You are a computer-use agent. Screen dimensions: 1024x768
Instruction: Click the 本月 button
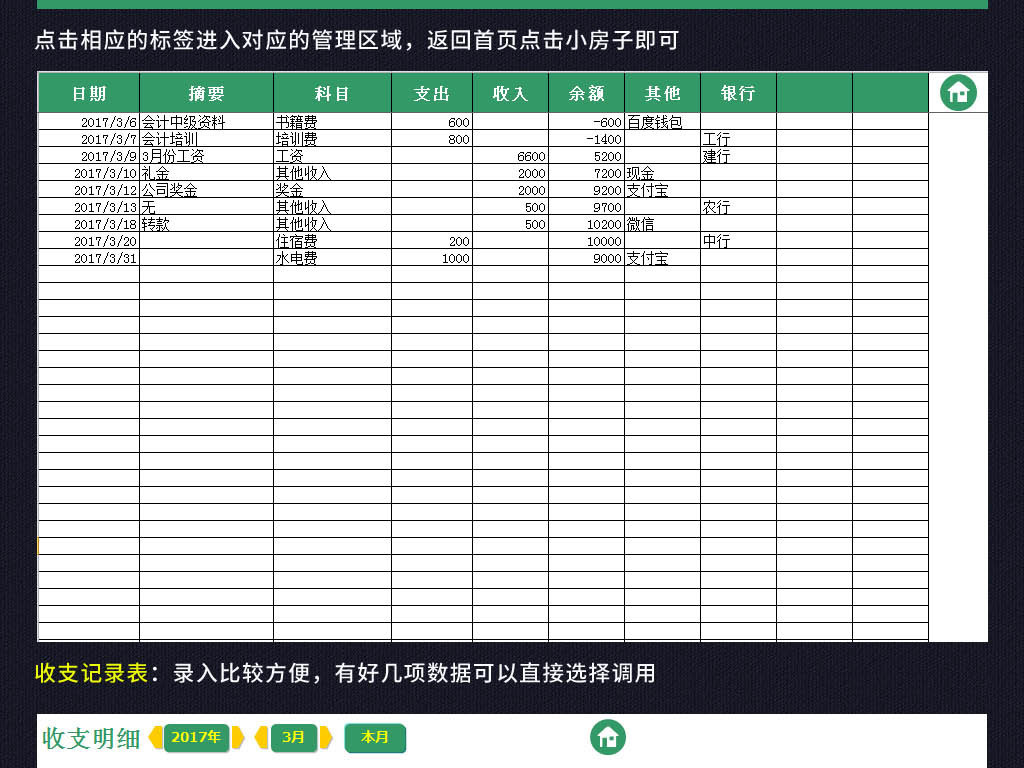click(375, 737)
